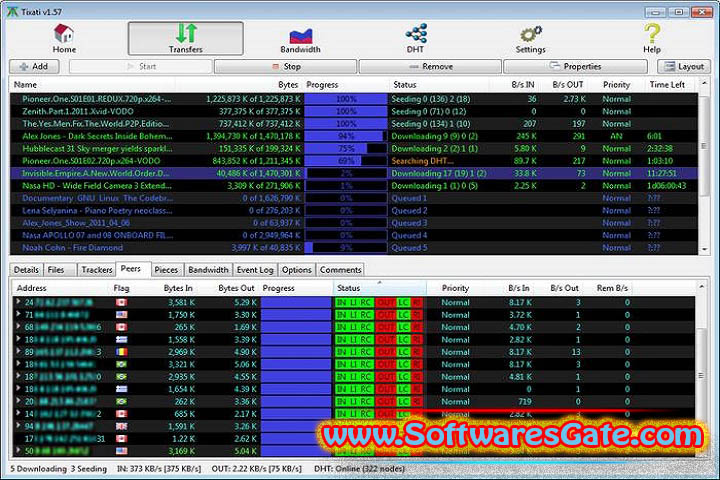Sort peers by Status column header
This screenshot has width=720, height=480.
tap(380, 288)
